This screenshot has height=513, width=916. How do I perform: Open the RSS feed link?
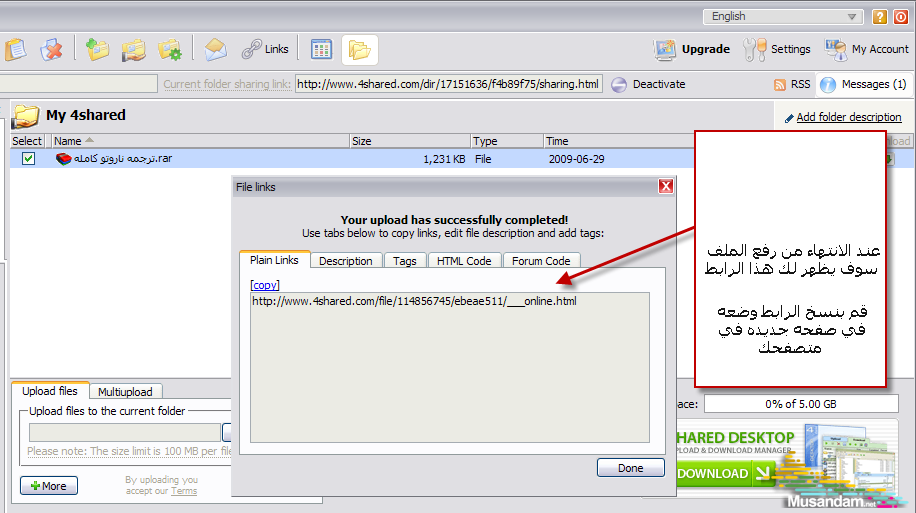coord(792,84)
